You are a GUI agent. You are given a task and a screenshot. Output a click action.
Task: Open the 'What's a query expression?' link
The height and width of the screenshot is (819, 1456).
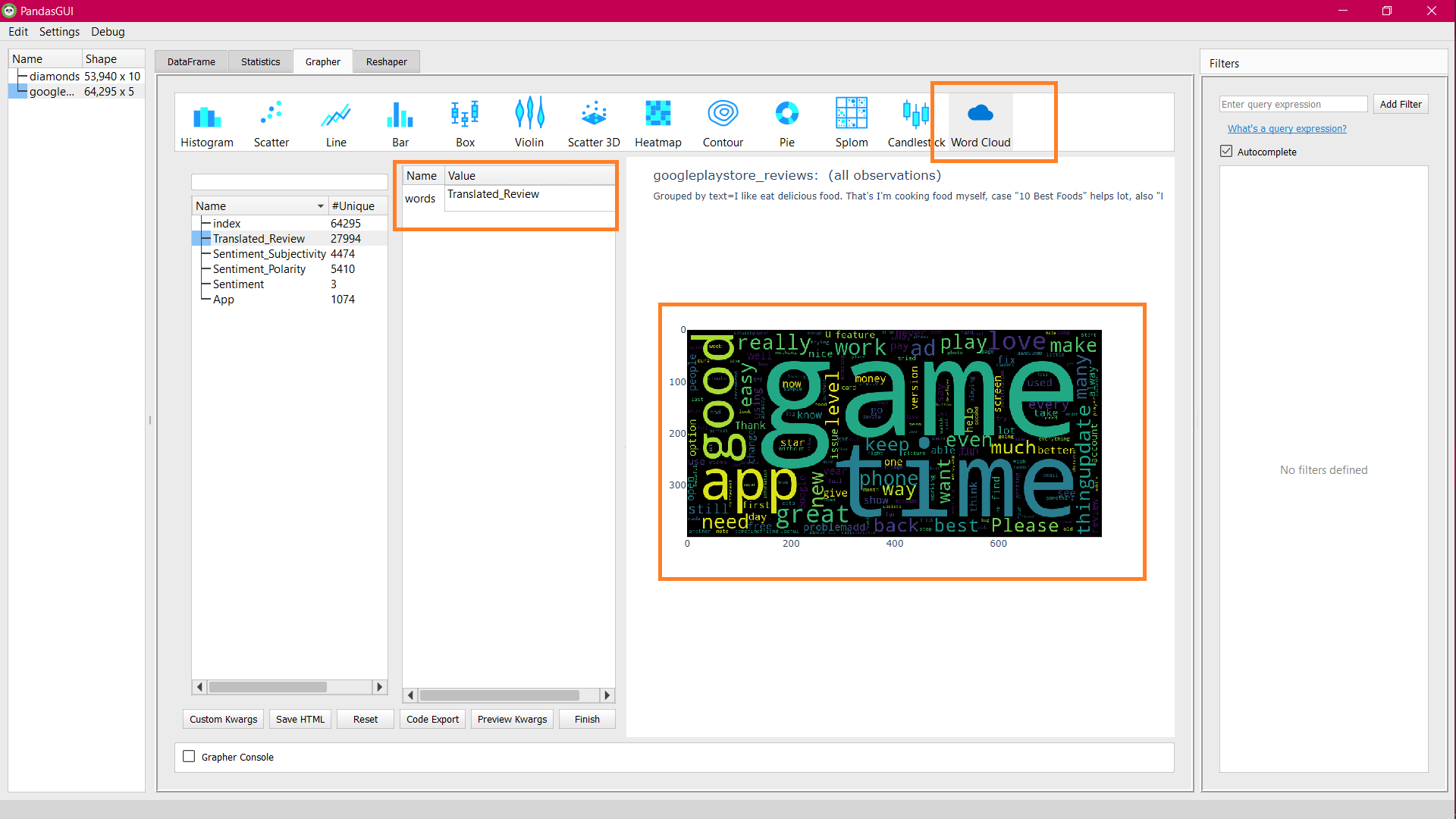tap(1287, 129)
